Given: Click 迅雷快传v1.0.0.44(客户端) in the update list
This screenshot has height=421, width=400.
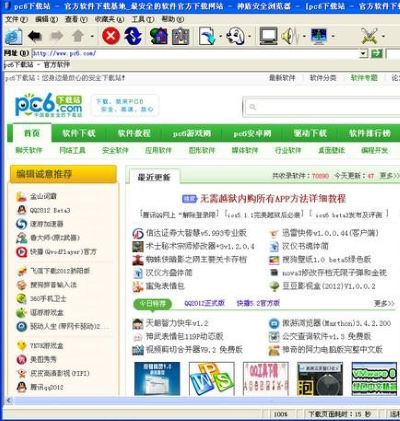Looking at the screenshot, I should point(330,233).
